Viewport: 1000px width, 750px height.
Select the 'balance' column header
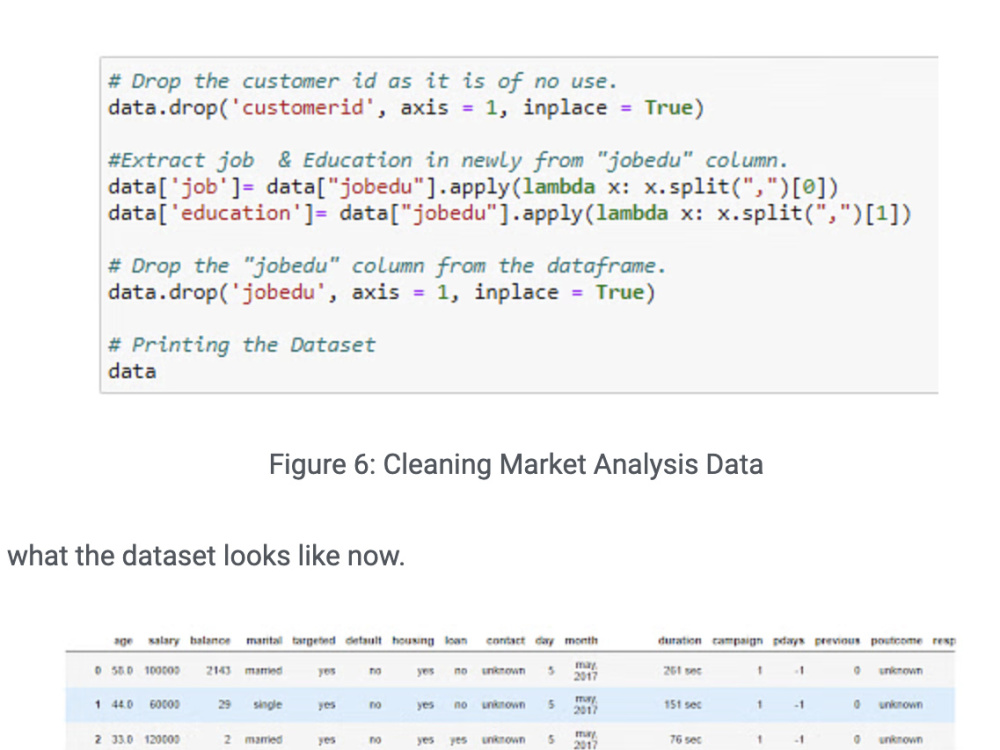[210, 640]
